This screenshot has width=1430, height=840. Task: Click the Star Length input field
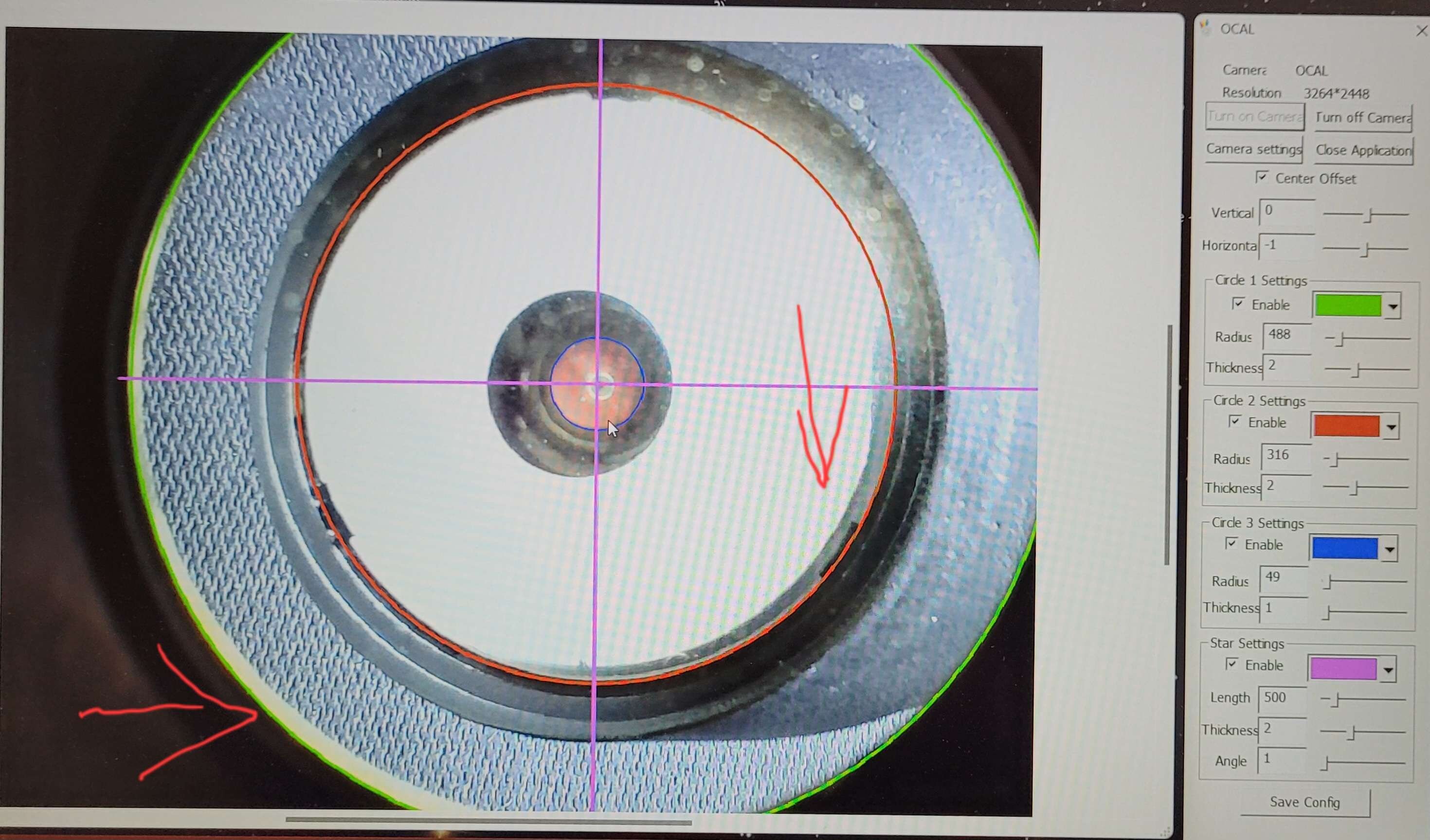click(1282, 698)
